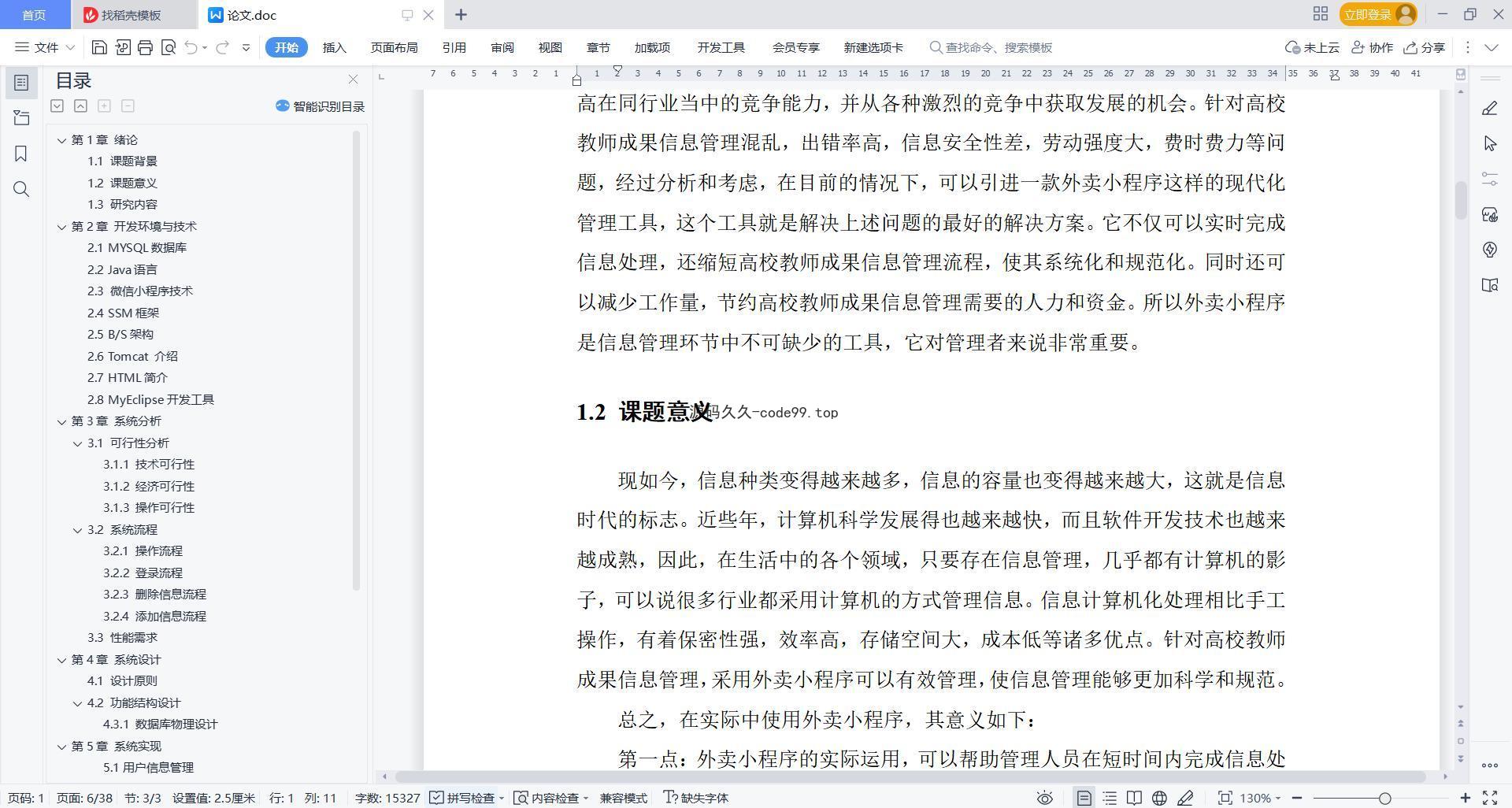1512x808 pixels.
Task: Switch to 审阅 ribbon tab
Action: click(x=502, y=47)
